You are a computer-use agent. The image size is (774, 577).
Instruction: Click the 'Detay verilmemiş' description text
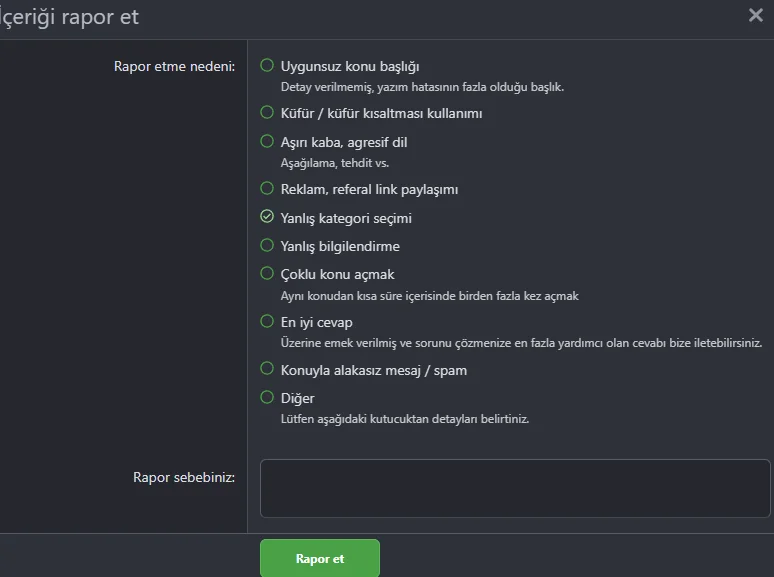422,87
